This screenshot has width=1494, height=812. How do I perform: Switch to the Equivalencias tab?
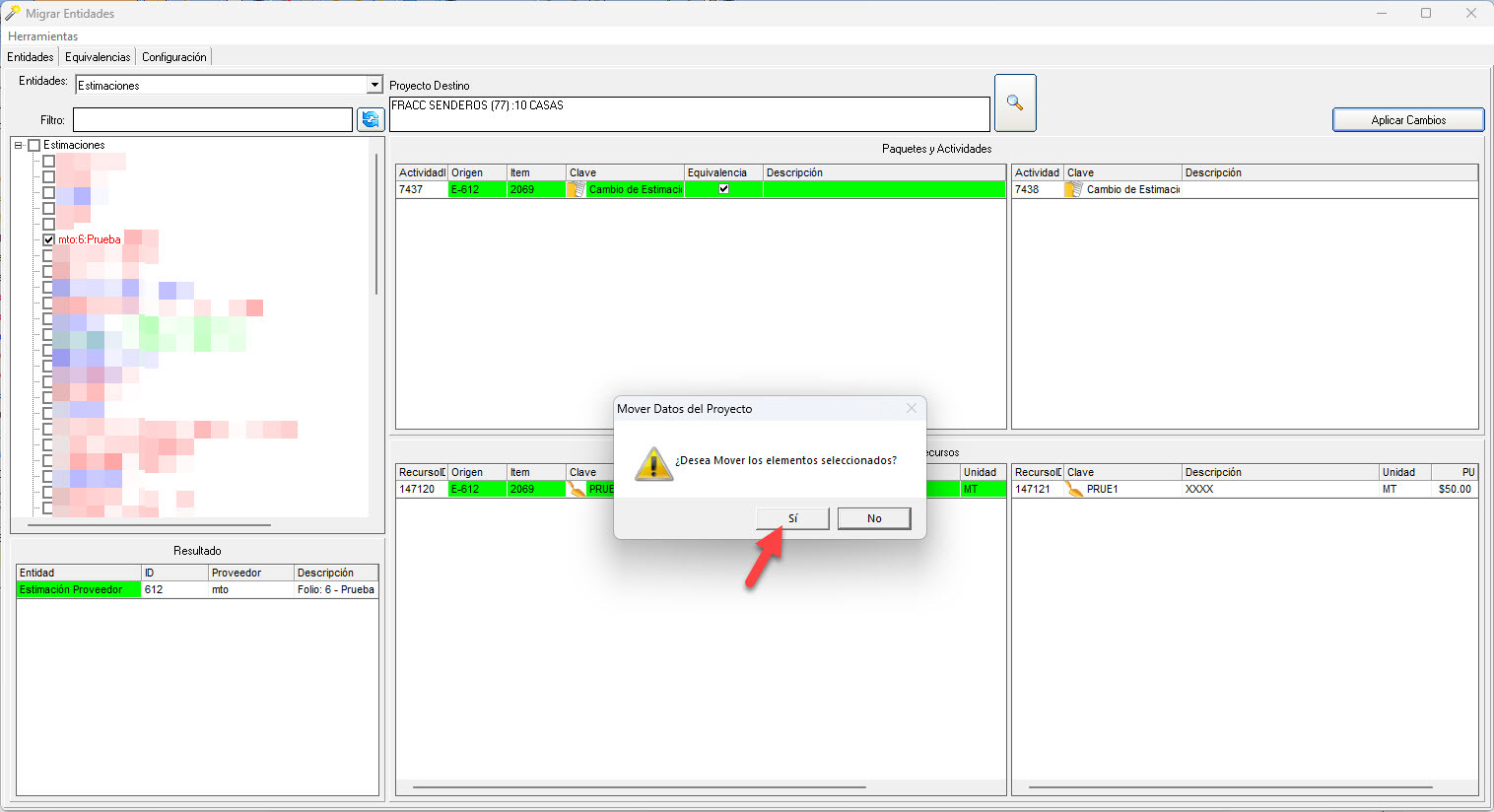click(98, 57)
